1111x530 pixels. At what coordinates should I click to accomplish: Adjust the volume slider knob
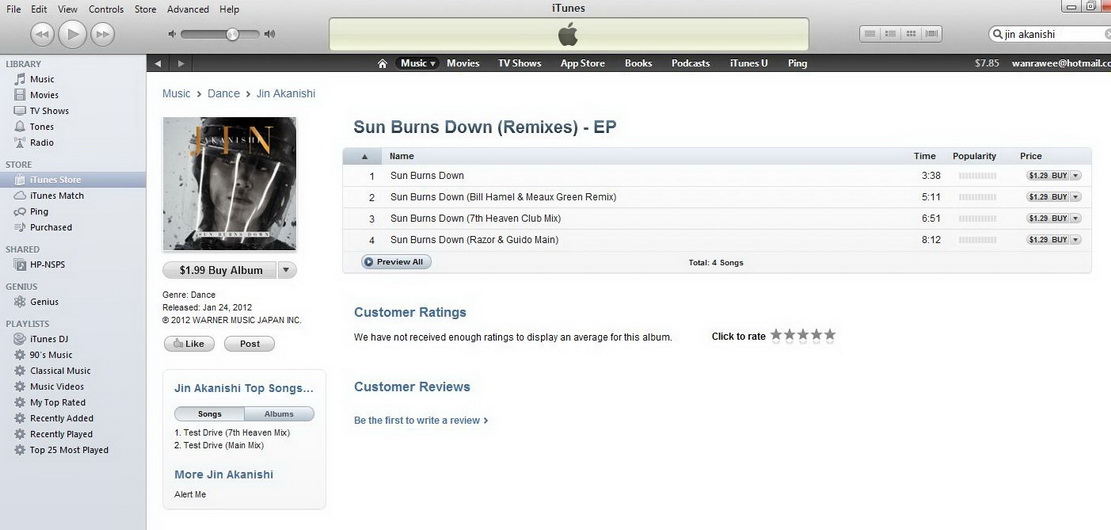pyautogui.click(x=232, y=34)
